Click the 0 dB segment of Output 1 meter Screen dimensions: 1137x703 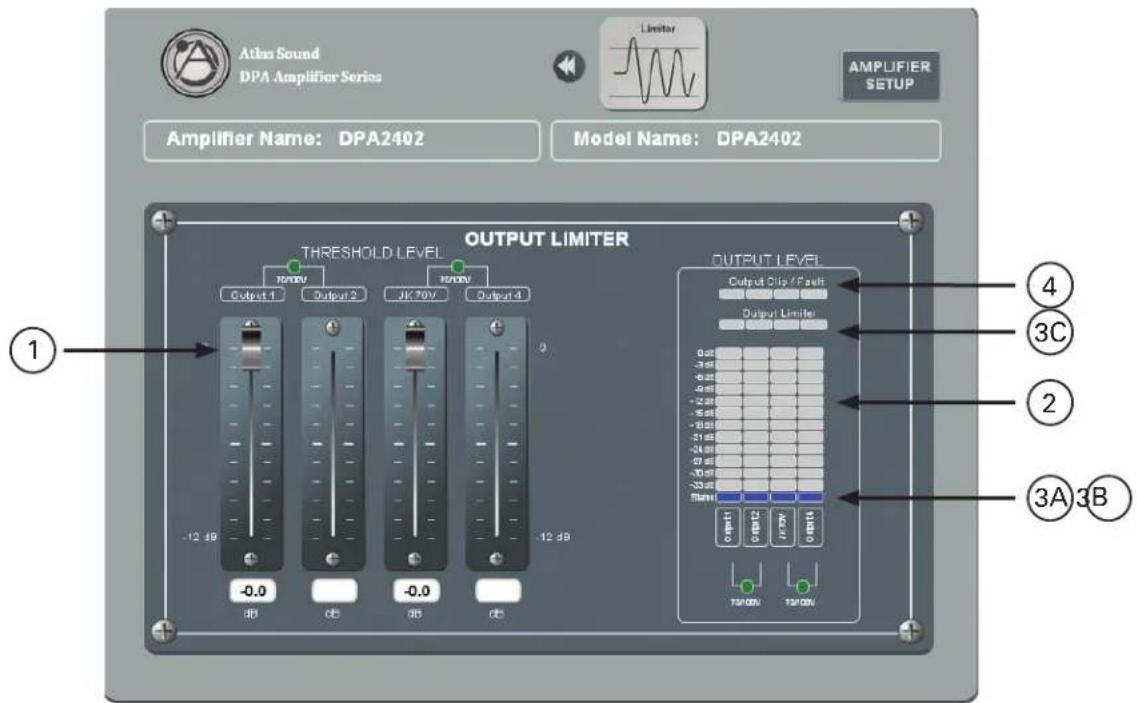(729, 353)
